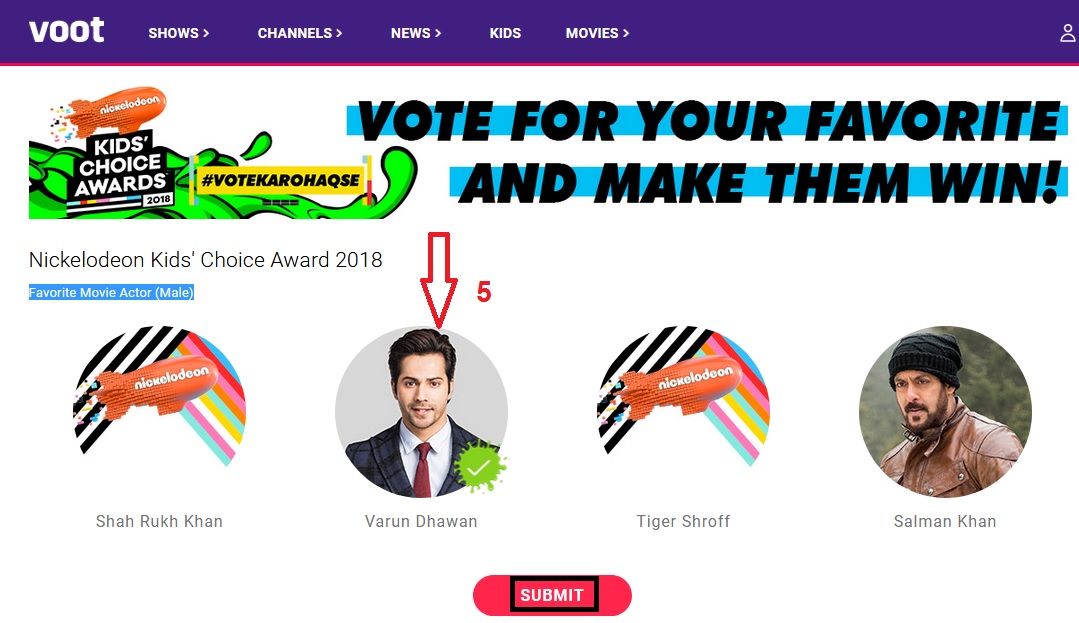Image resolution: width=1079 pixels, height=623 pixels.
Task: Click the #VOTEKAROHAQSE hashtag badge
Action: (280, 180)
